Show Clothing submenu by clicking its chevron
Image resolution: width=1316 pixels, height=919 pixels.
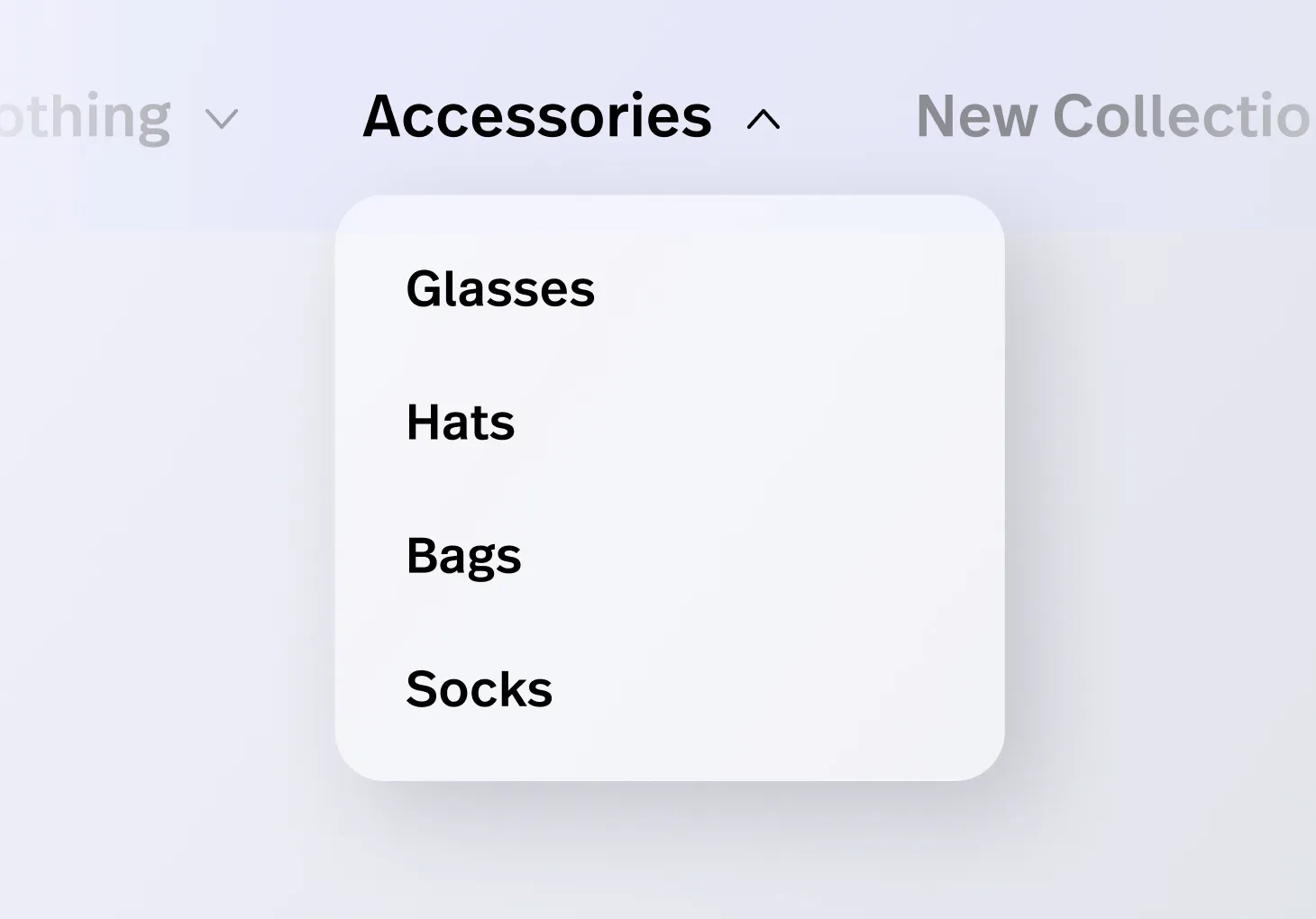(x=222, y=119)
